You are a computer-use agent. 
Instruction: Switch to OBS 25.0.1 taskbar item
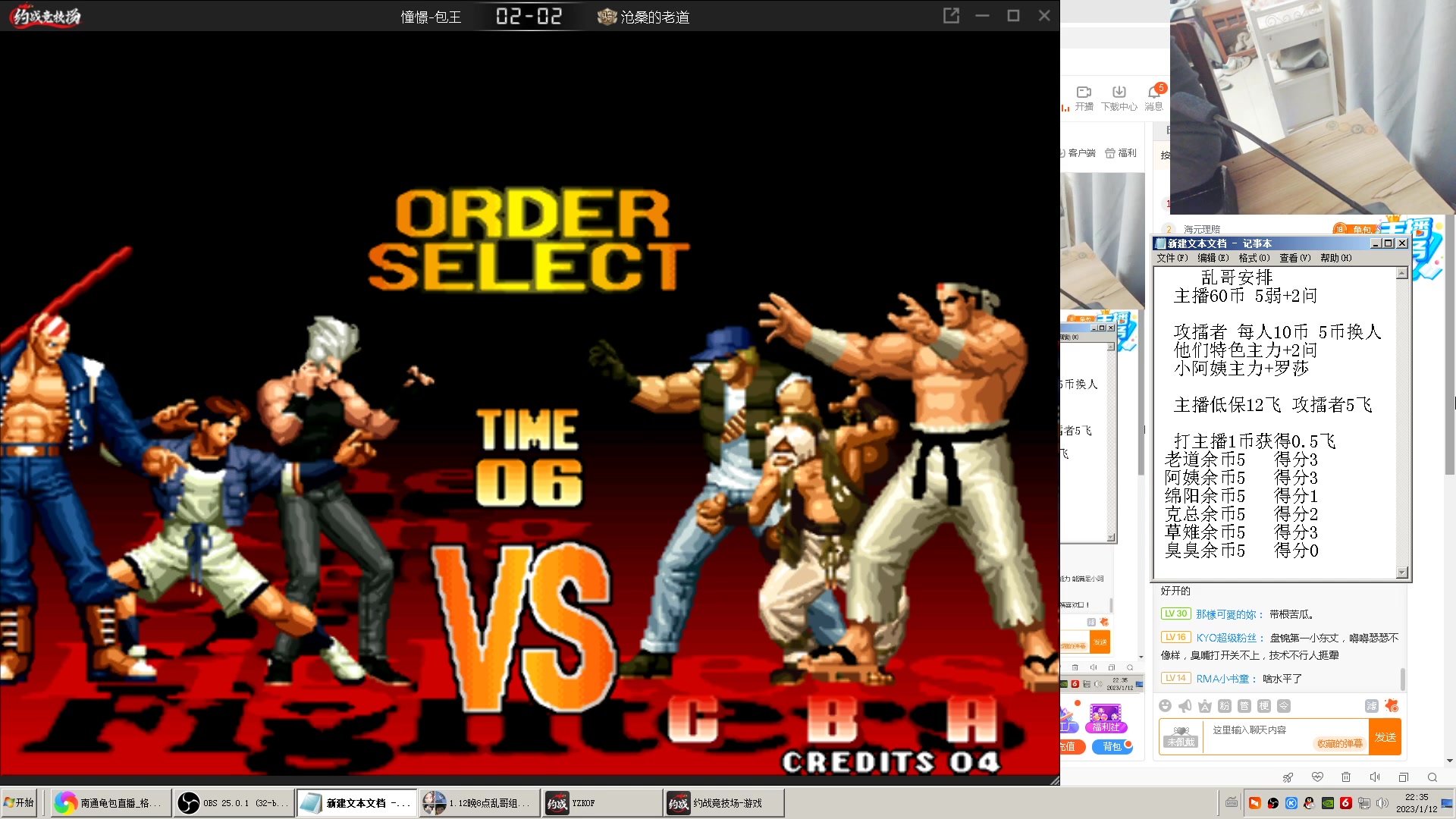click(233, 803)
